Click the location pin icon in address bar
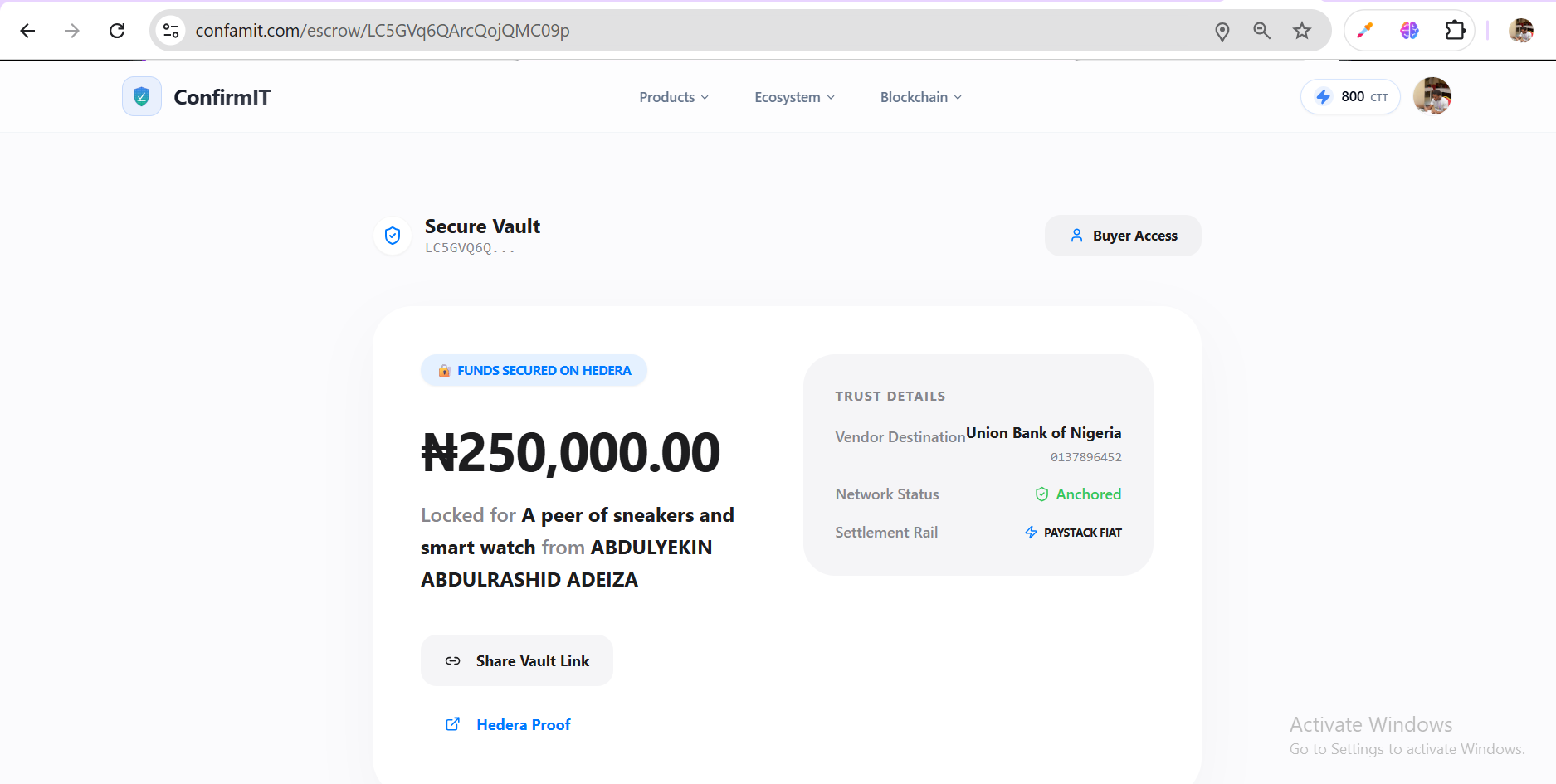Image resolution: width=1556 pixels, height=784 pixels. pyautogui.click(x=1222, y=32)
